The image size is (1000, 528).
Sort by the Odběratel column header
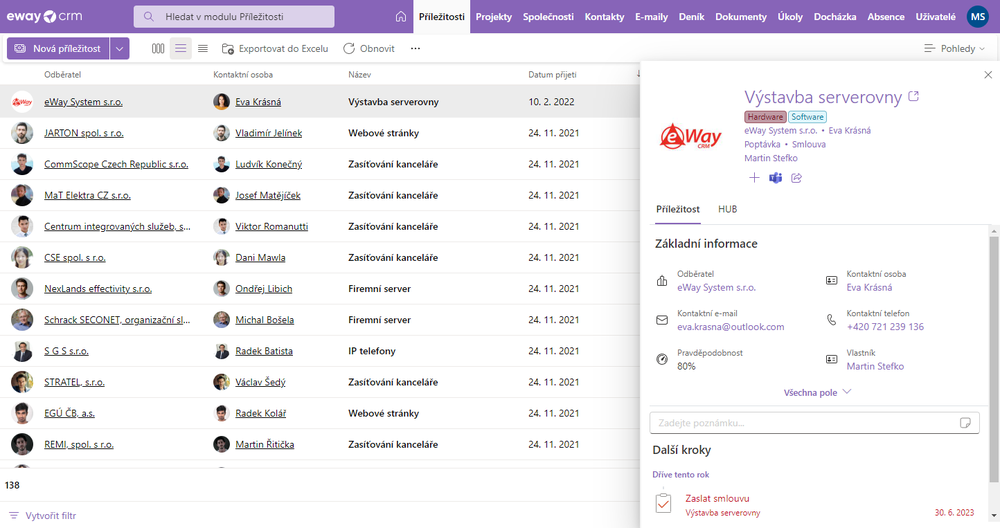[x=62, y=75]
